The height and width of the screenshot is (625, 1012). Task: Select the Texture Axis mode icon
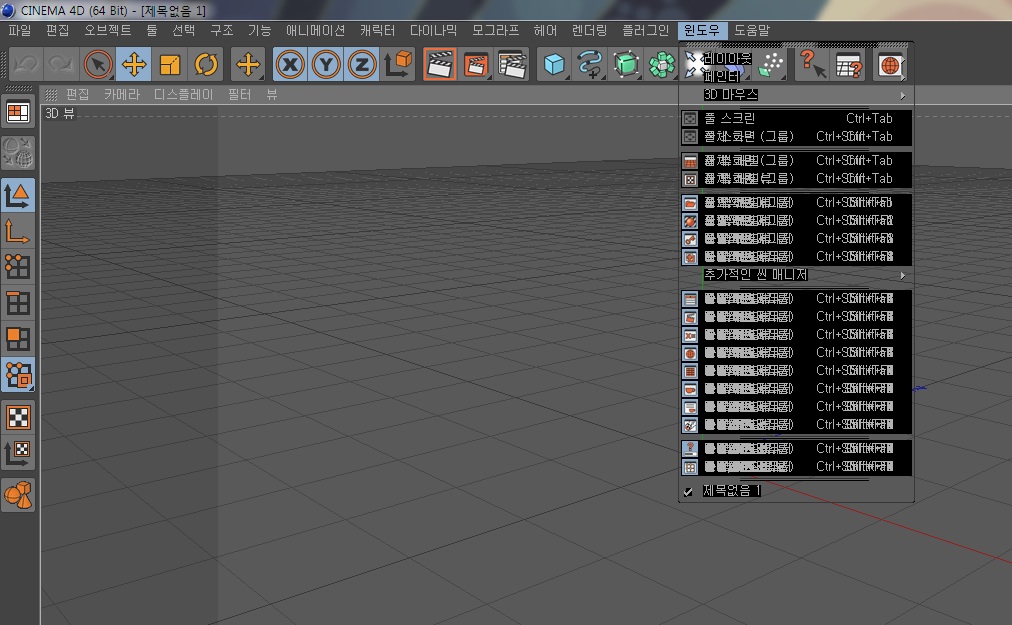(x=18, y=453)
